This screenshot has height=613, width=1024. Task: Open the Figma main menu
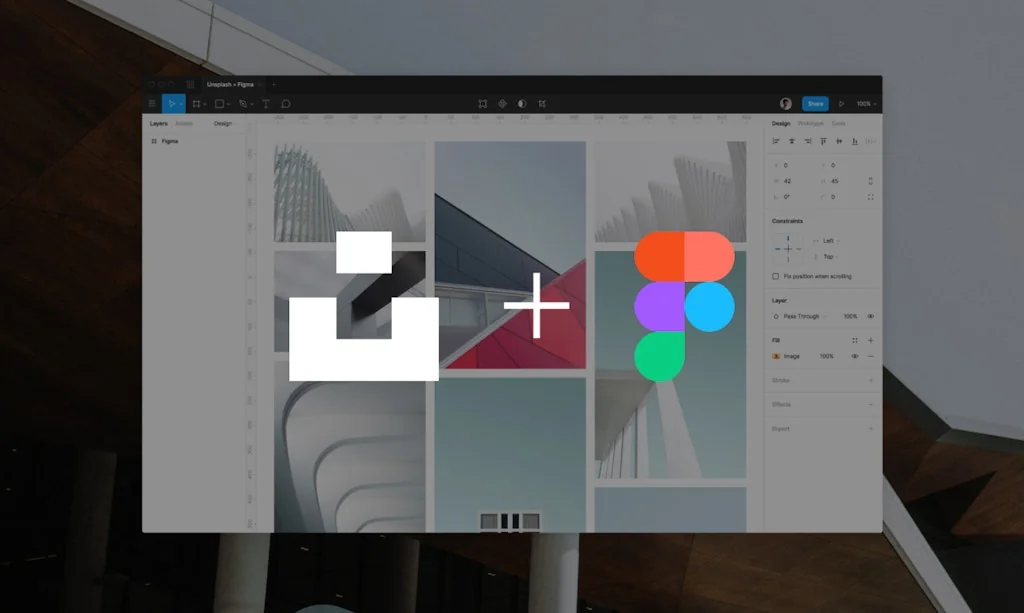tap(152, 103)
